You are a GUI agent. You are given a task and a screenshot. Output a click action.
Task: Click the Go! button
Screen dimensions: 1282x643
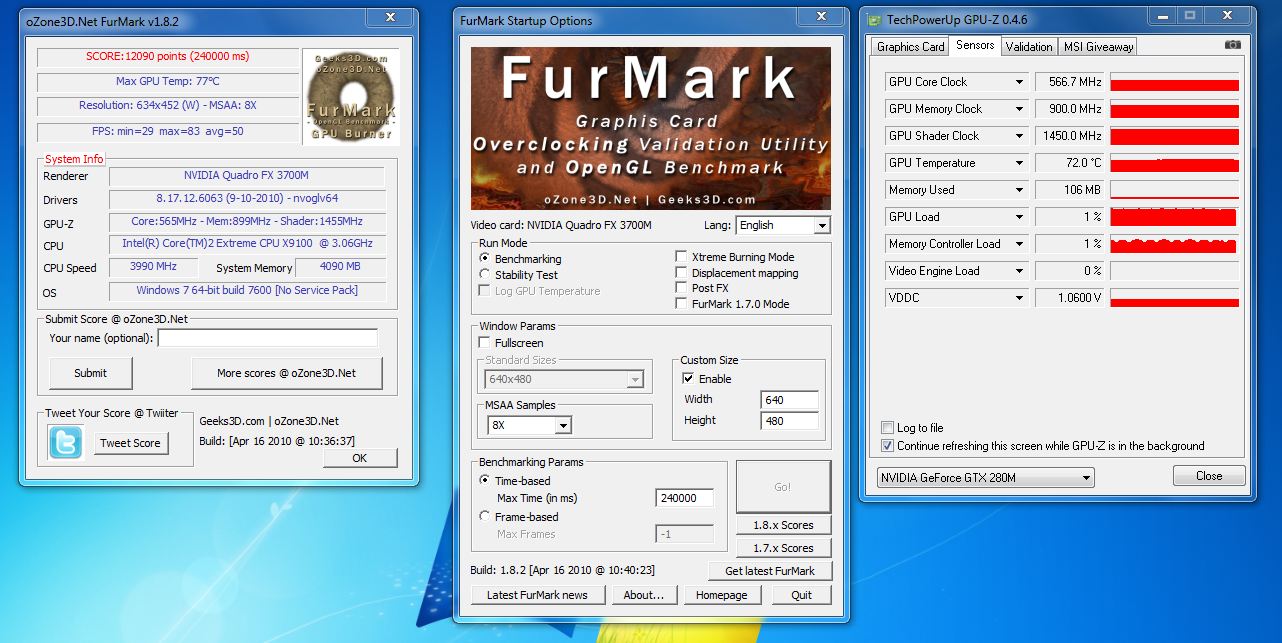click(783, 487)
